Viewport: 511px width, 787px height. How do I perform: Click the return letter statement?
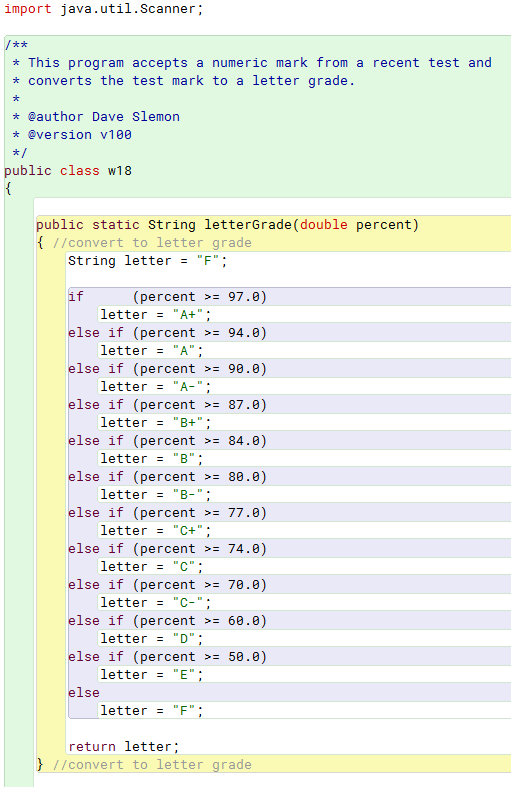(x=123, y=746)
